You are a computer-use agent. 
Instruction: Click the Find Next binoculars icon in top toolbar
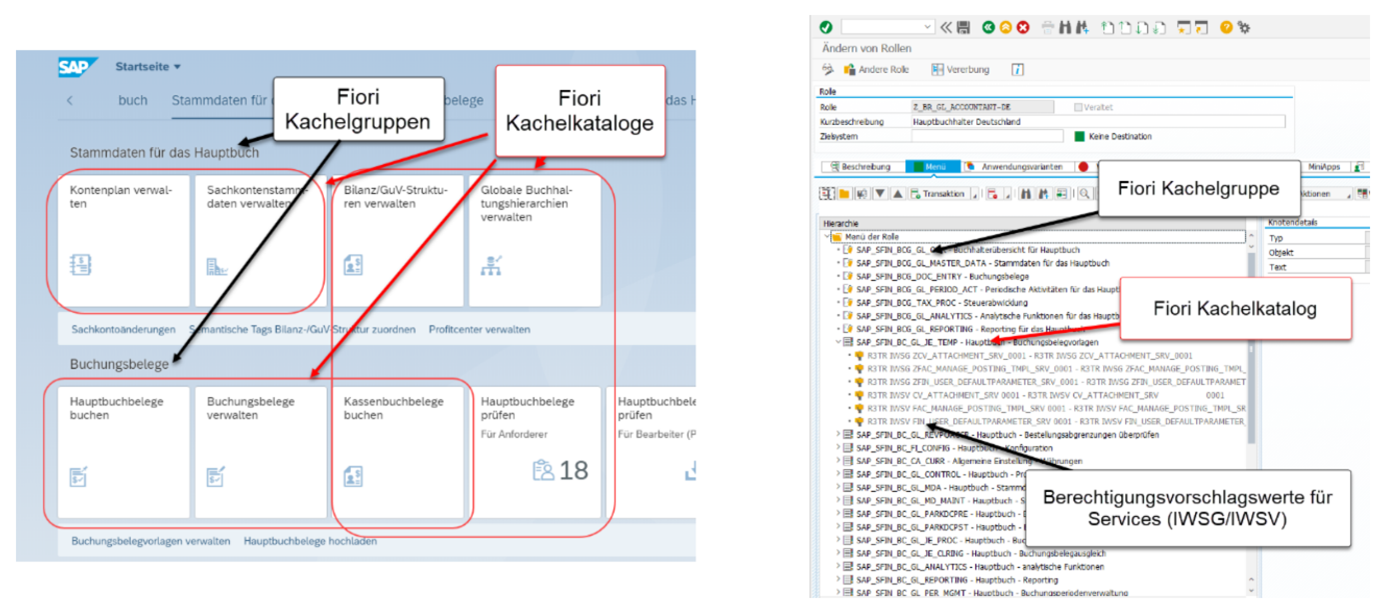(1082, 27)
